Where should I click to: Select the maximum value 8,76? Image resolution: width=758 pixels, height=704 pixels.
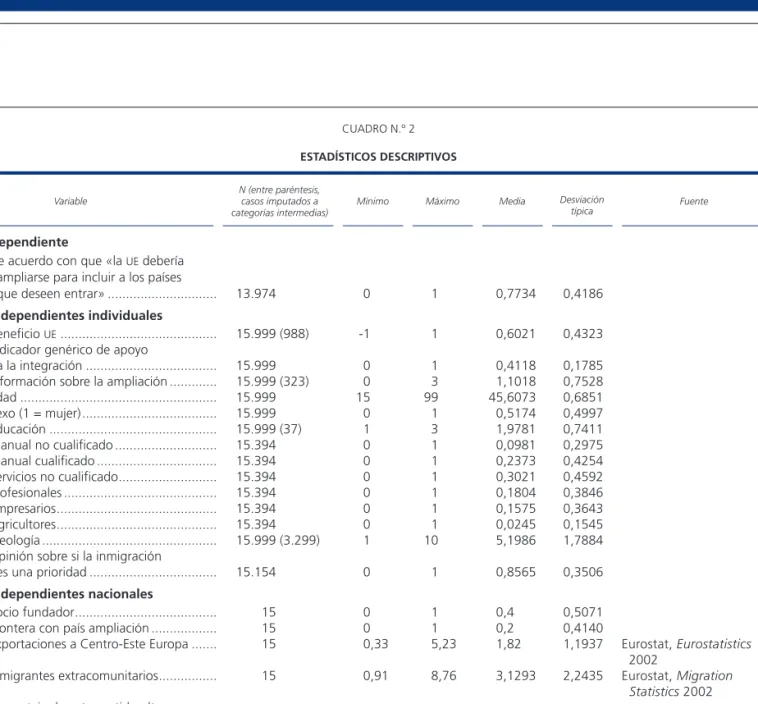coord(443,675)
